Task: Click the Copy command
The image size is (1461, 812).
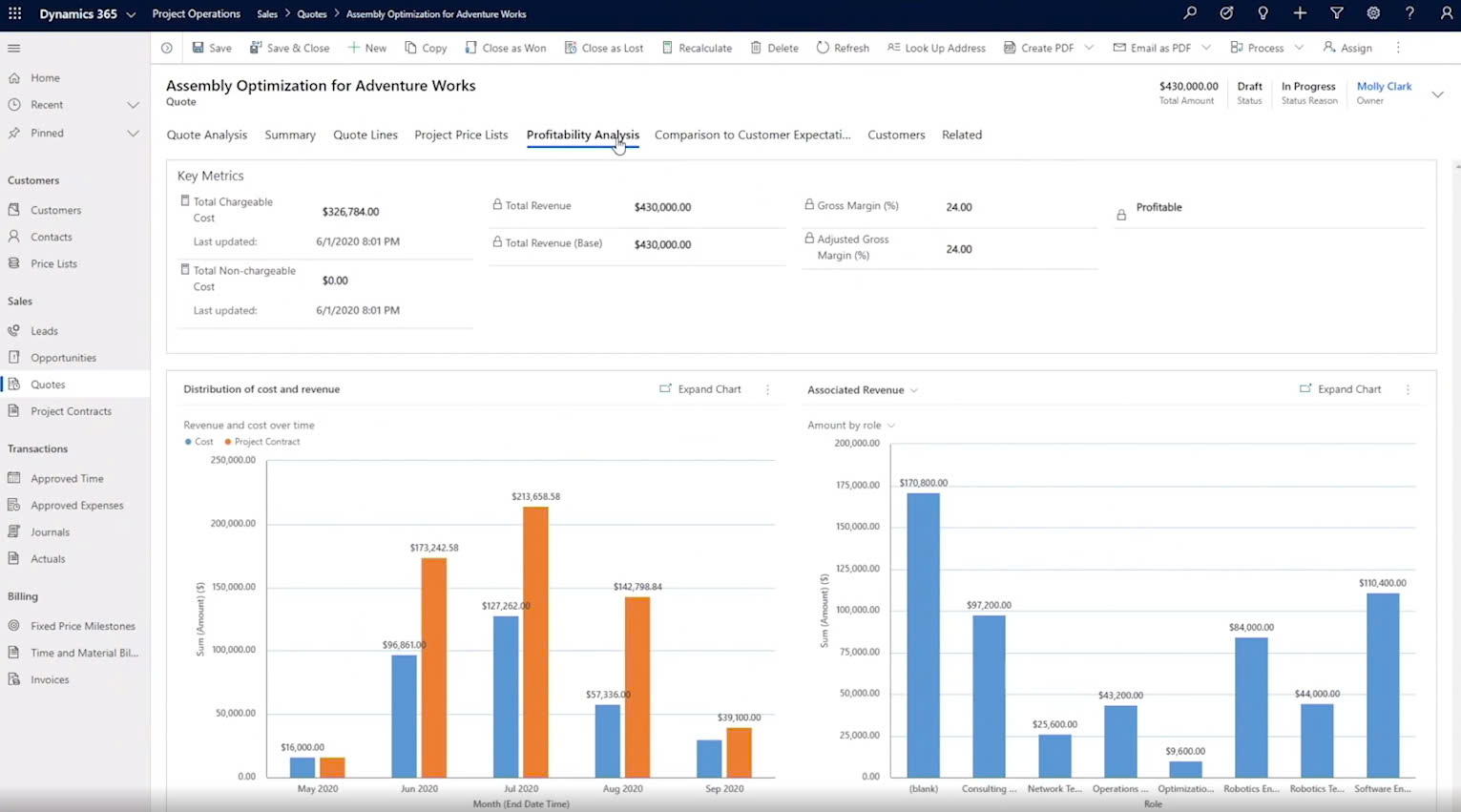Action: 426,48
